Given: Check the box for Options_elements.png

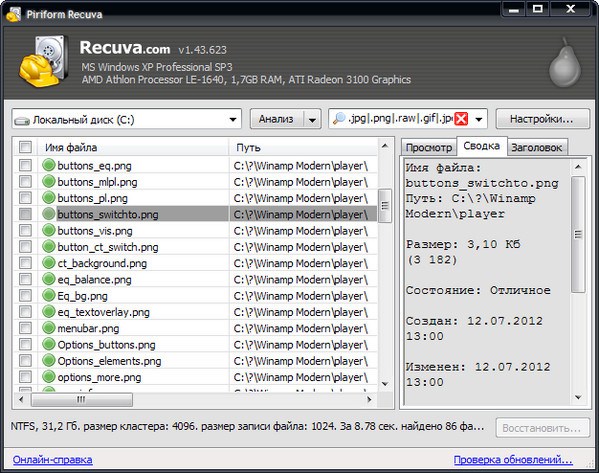Looking at the screenshot, I should coord(25,360).
